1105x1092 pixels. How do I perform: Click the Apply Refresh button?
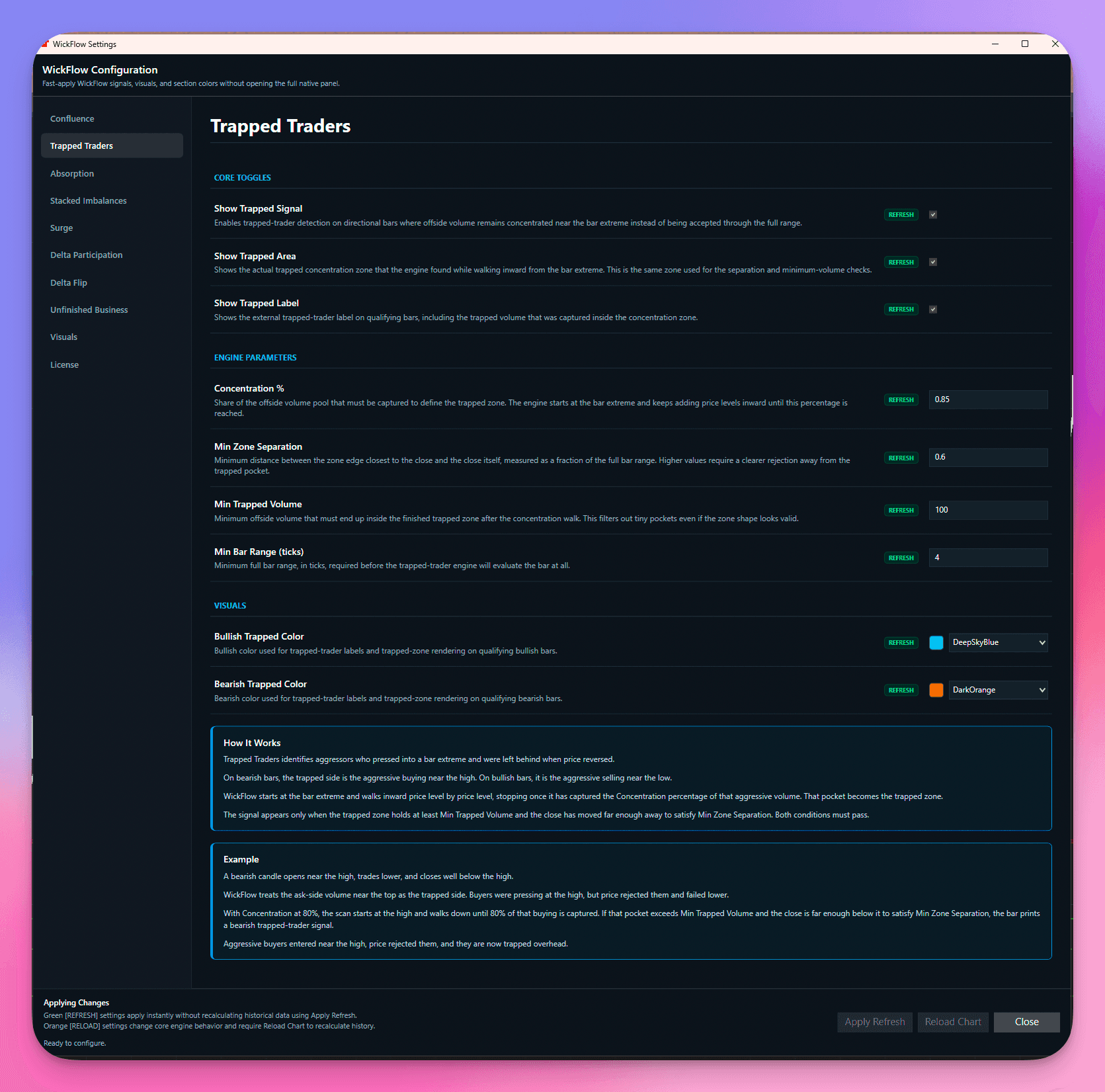874,1022
